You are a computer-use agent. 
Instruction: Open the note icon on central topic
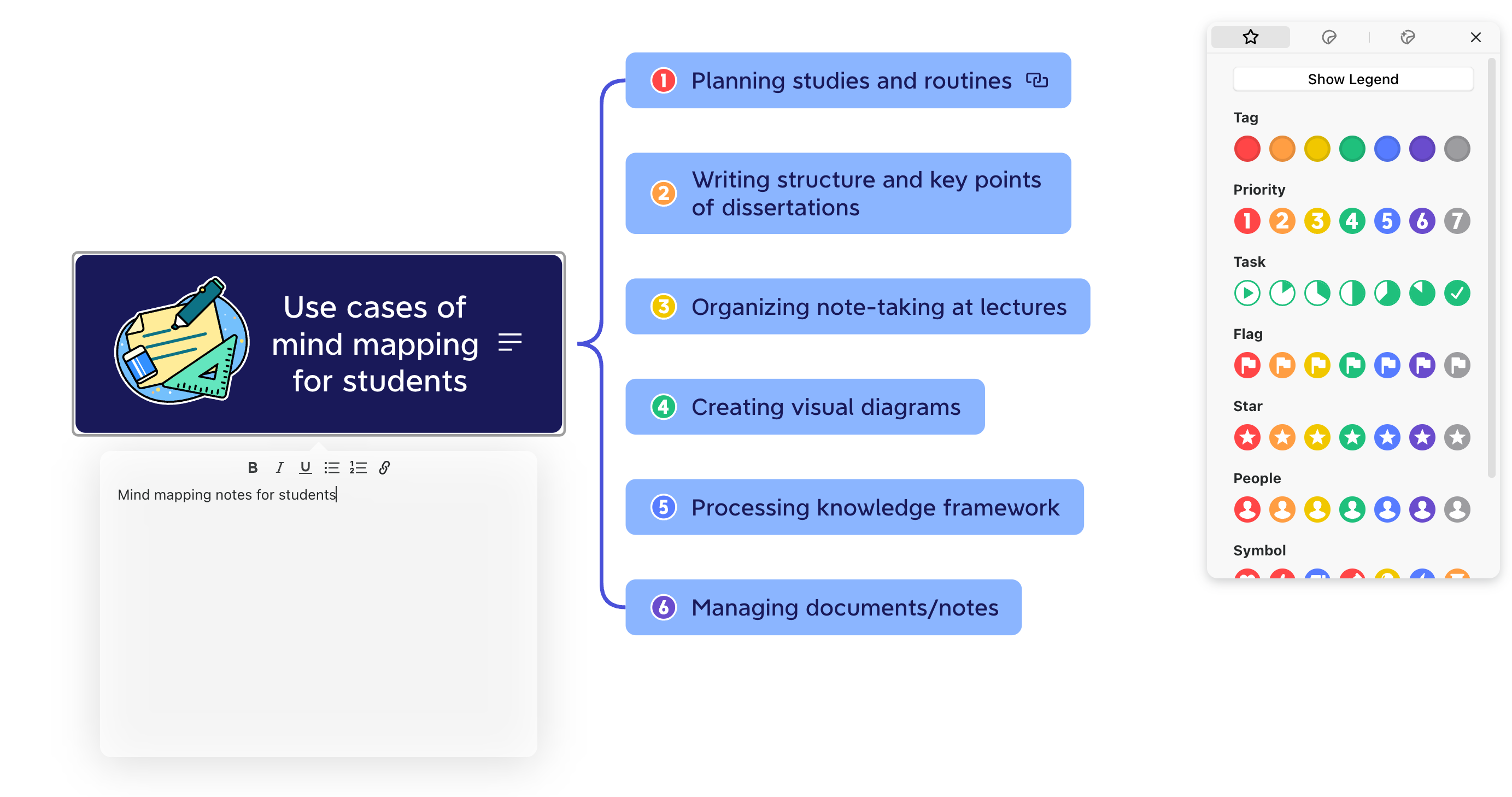510,342
